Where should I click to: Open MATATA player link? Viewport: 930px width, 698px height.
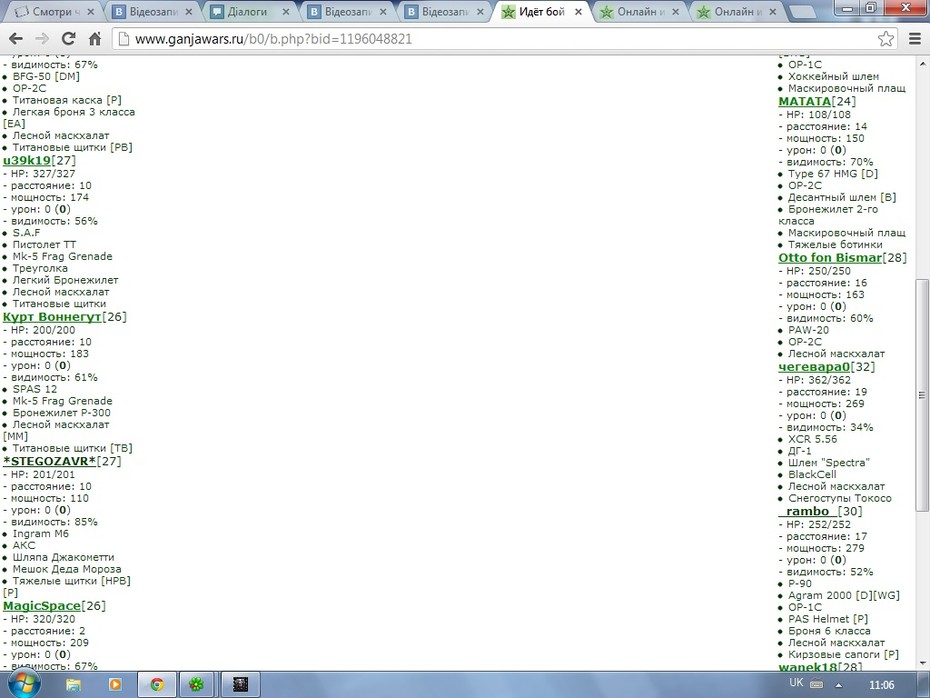point(805,101)
